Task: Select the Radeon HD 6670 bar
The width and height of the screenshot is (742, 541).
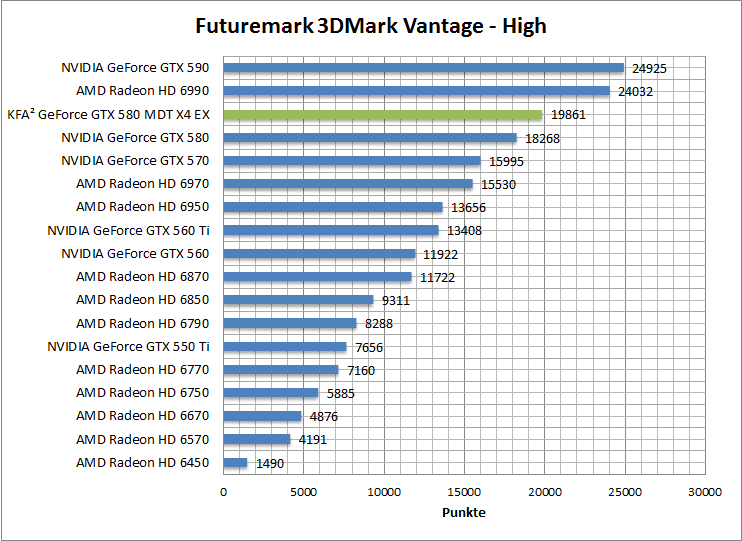Action: pos(262,416)
